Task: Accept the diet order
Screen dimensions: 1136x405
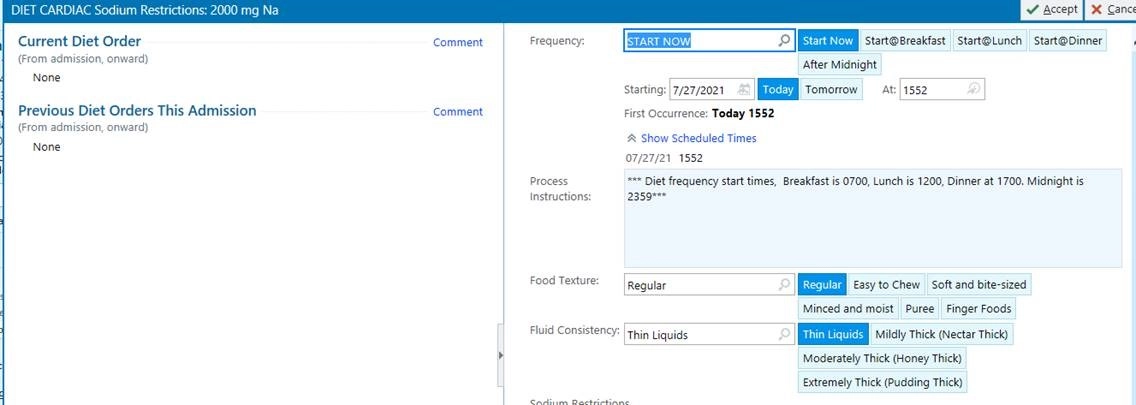Action: click(x=1050, y=10)
